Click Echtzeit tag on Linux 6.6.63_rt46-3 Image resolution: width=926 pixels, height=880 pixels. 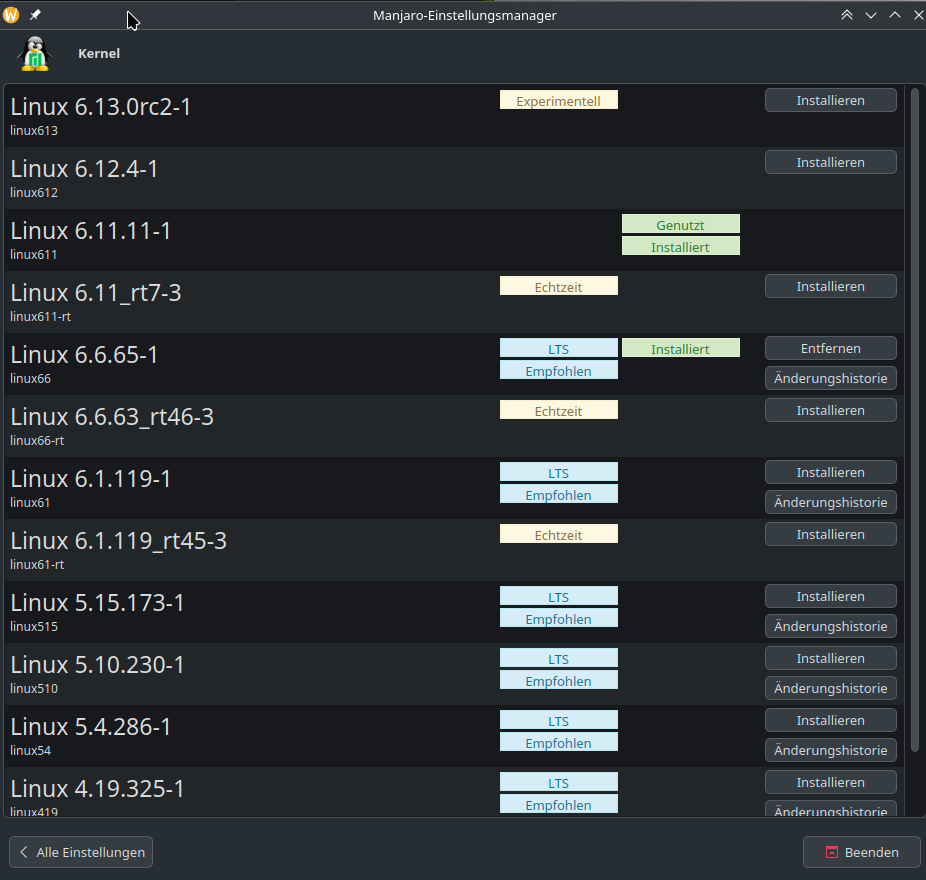point(559,410)
